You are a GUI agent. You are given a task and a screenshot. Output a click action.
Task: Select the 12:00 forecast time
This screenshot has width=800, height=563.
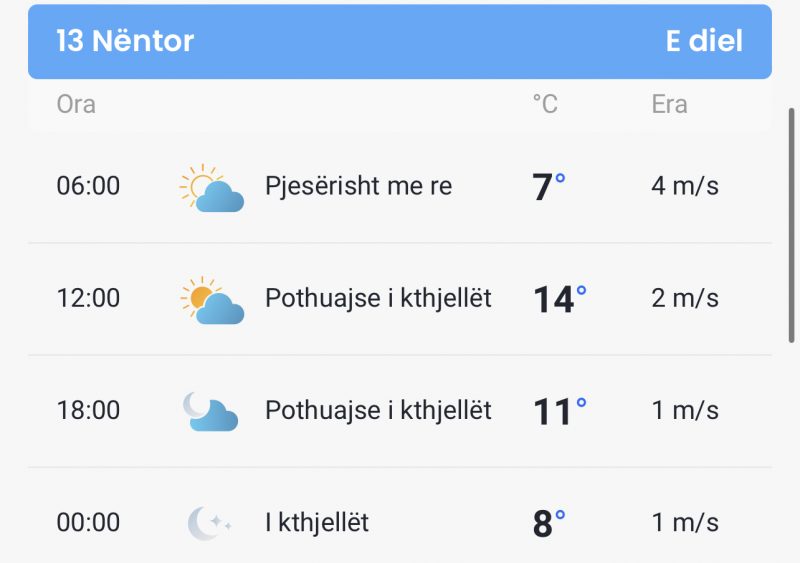88,298
